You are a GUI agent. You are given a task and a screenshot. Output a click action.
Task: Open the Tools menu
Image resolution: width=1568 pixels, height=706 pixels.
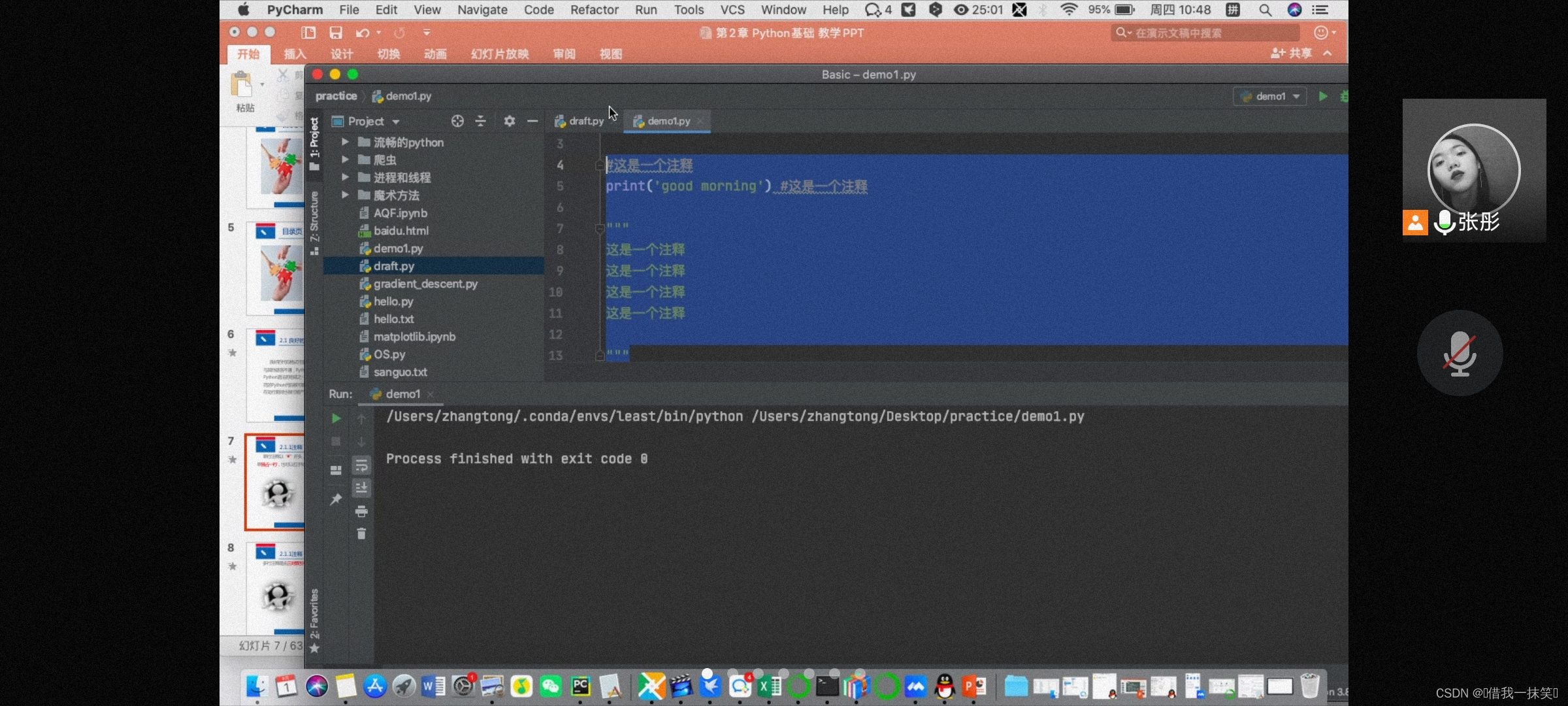[x=689, y=10]
